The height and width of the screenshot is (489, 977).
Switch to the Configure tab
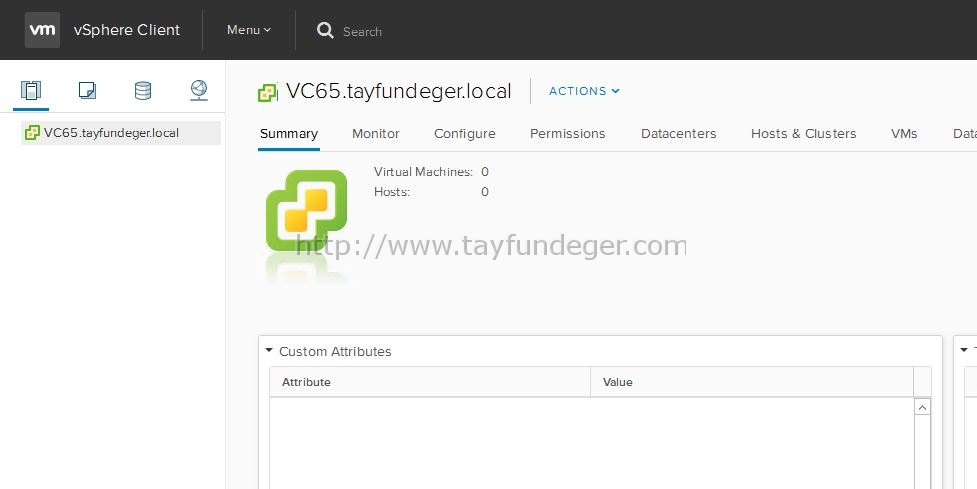coord(465,134)
